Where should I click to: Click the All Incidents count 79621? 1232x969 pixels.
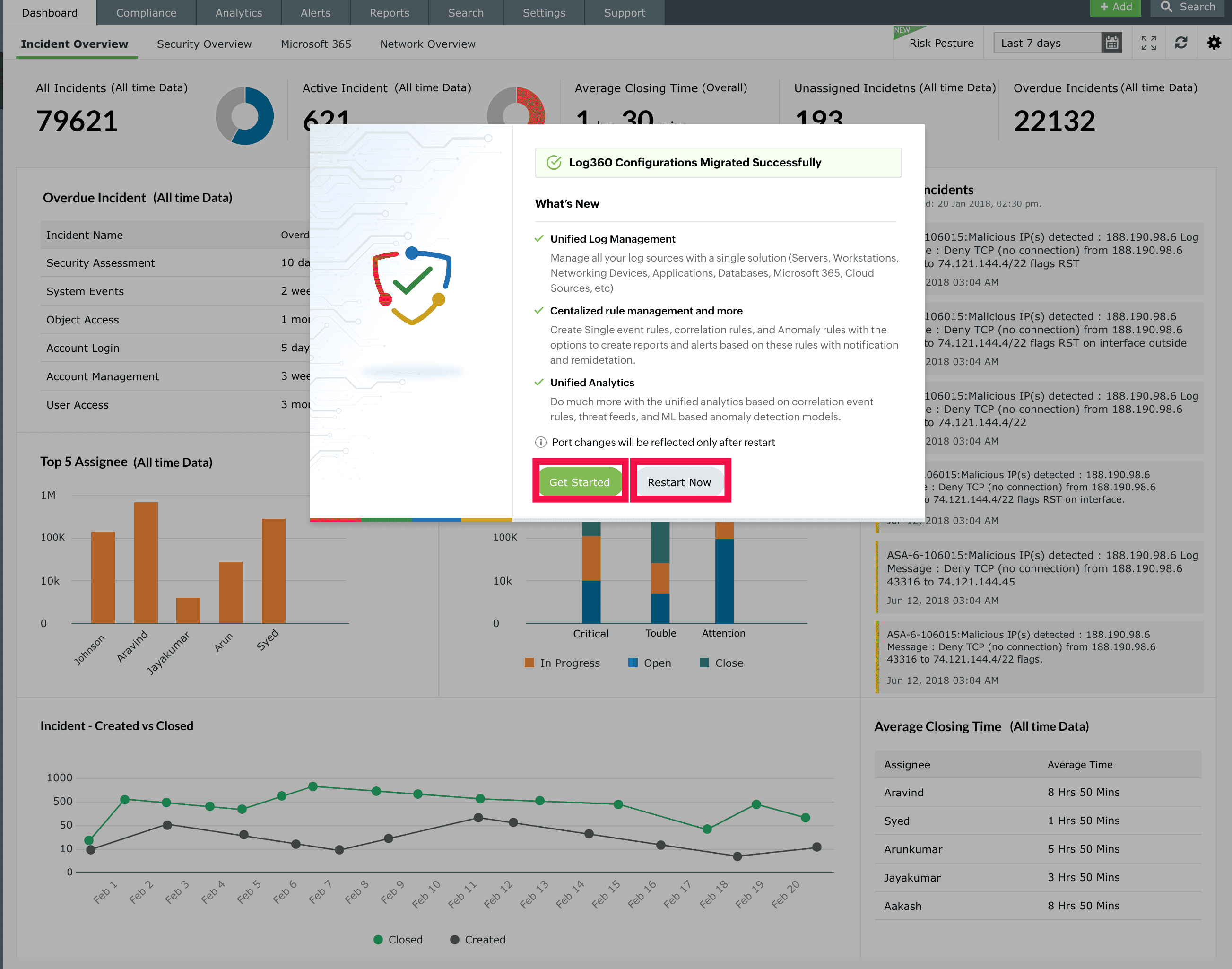click(x=77, y=121)
